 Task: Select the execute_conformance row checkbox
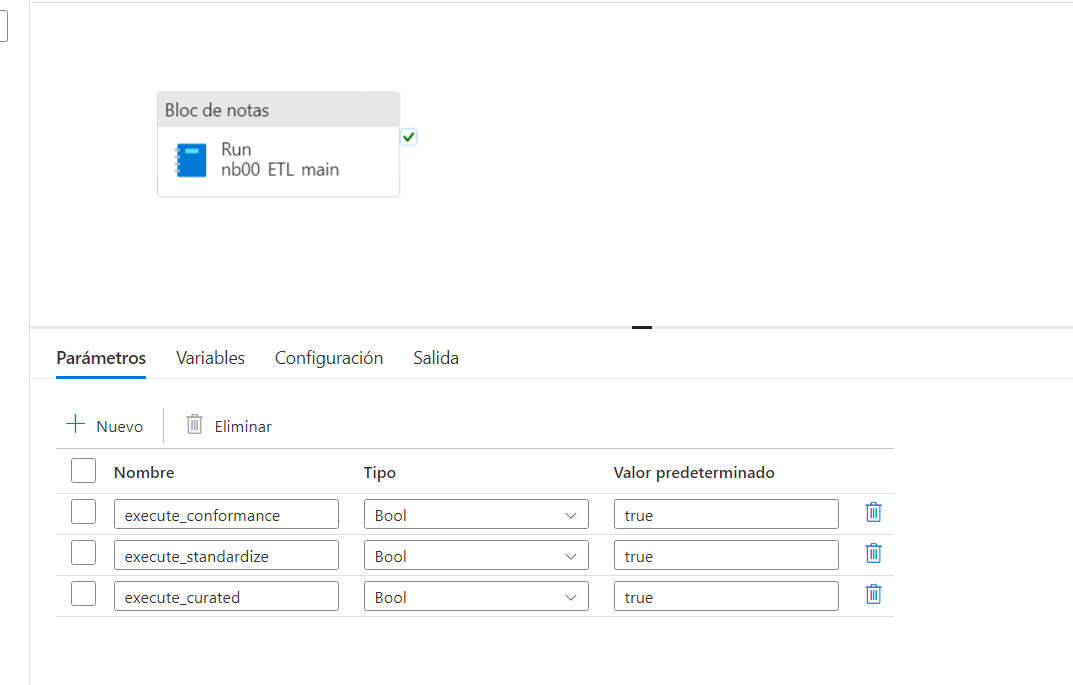(x=84, y=512)
